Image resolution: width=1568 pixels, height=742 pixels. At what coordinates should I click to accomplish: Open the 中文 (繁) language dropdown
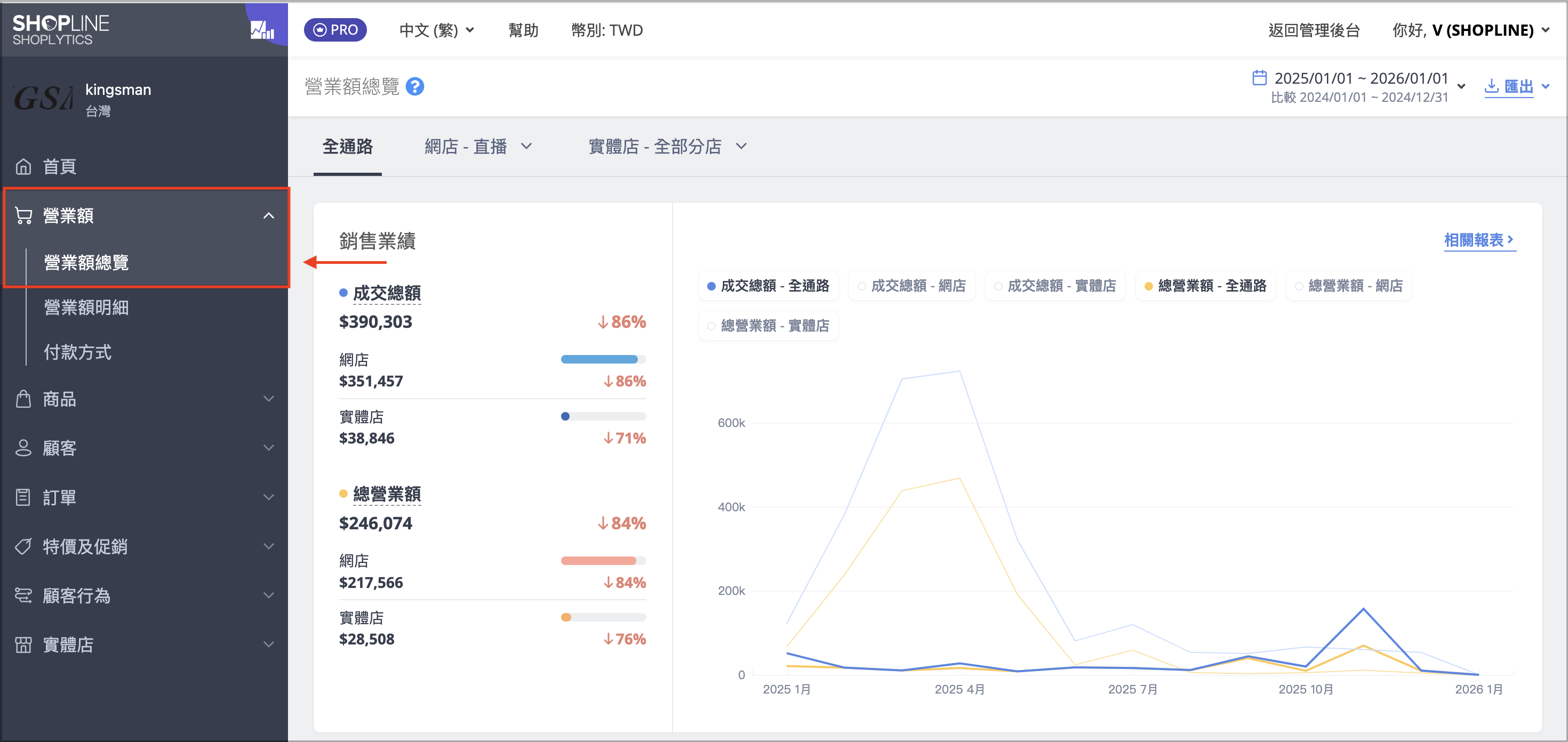coord(436,30)
